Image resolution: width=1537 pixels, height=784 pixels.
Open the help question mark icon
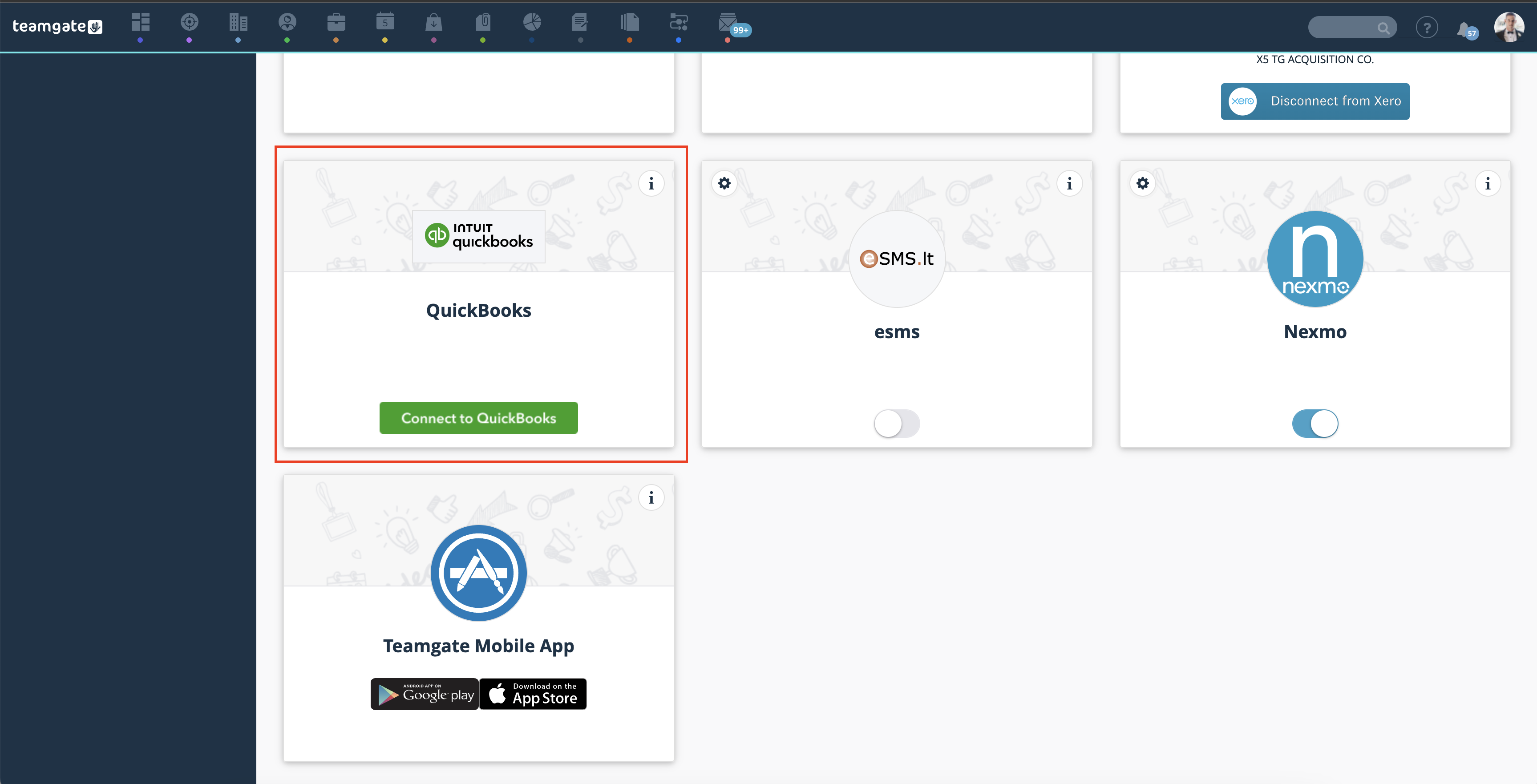1427,28
